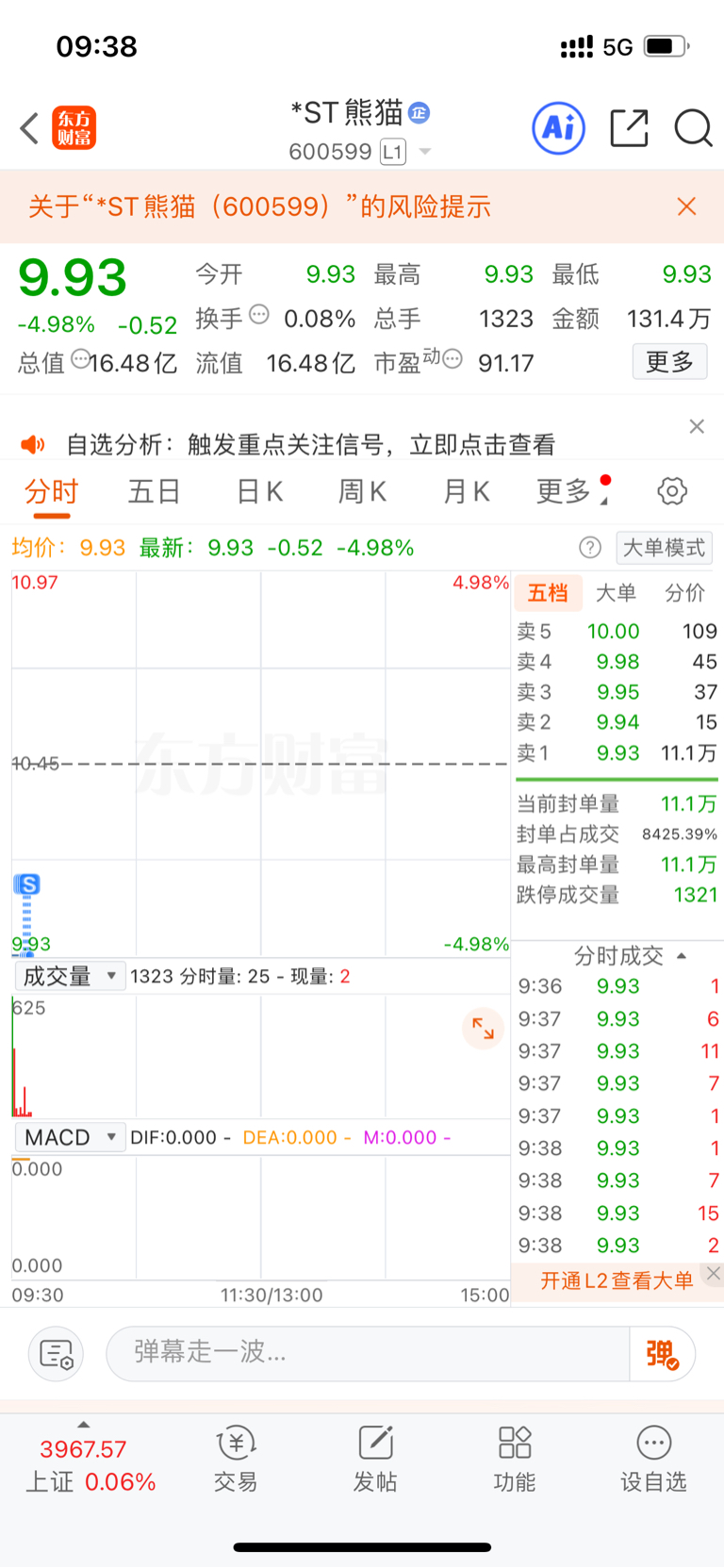
Task: Tap the 卖1 row at 9.93
Action: [617, 753]
